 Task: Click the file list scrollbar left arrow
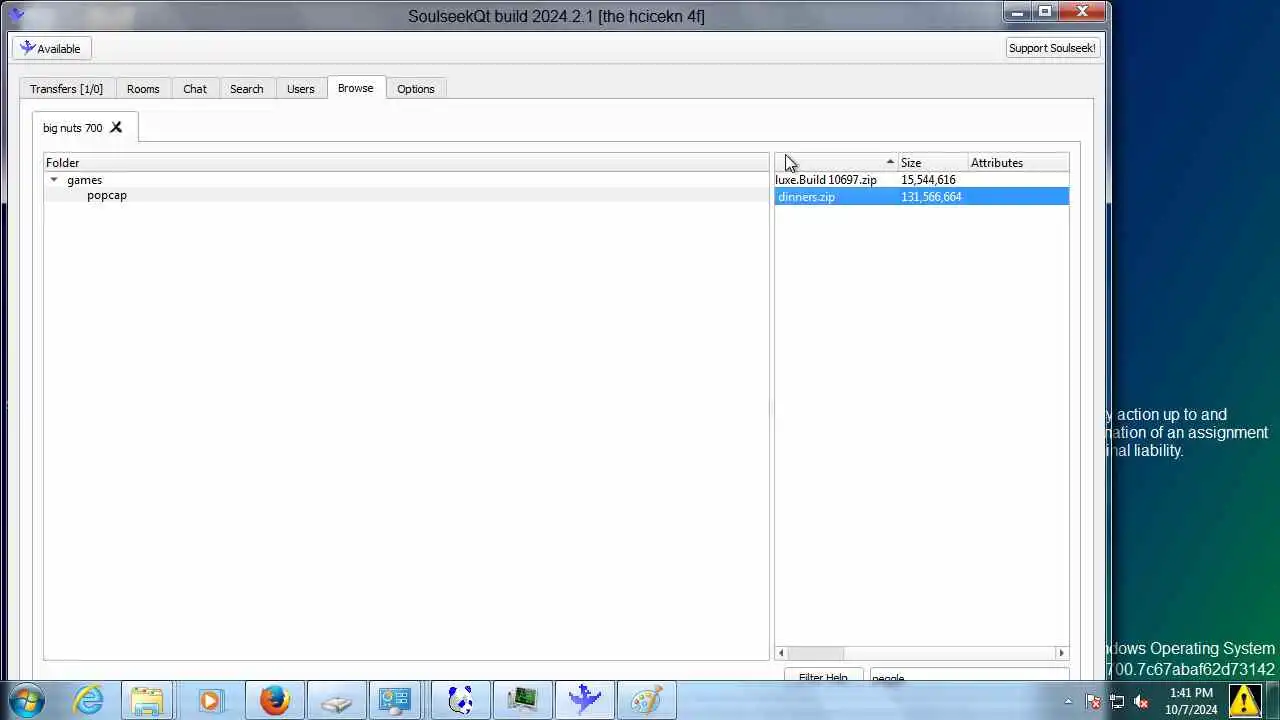tap(781, 653)
